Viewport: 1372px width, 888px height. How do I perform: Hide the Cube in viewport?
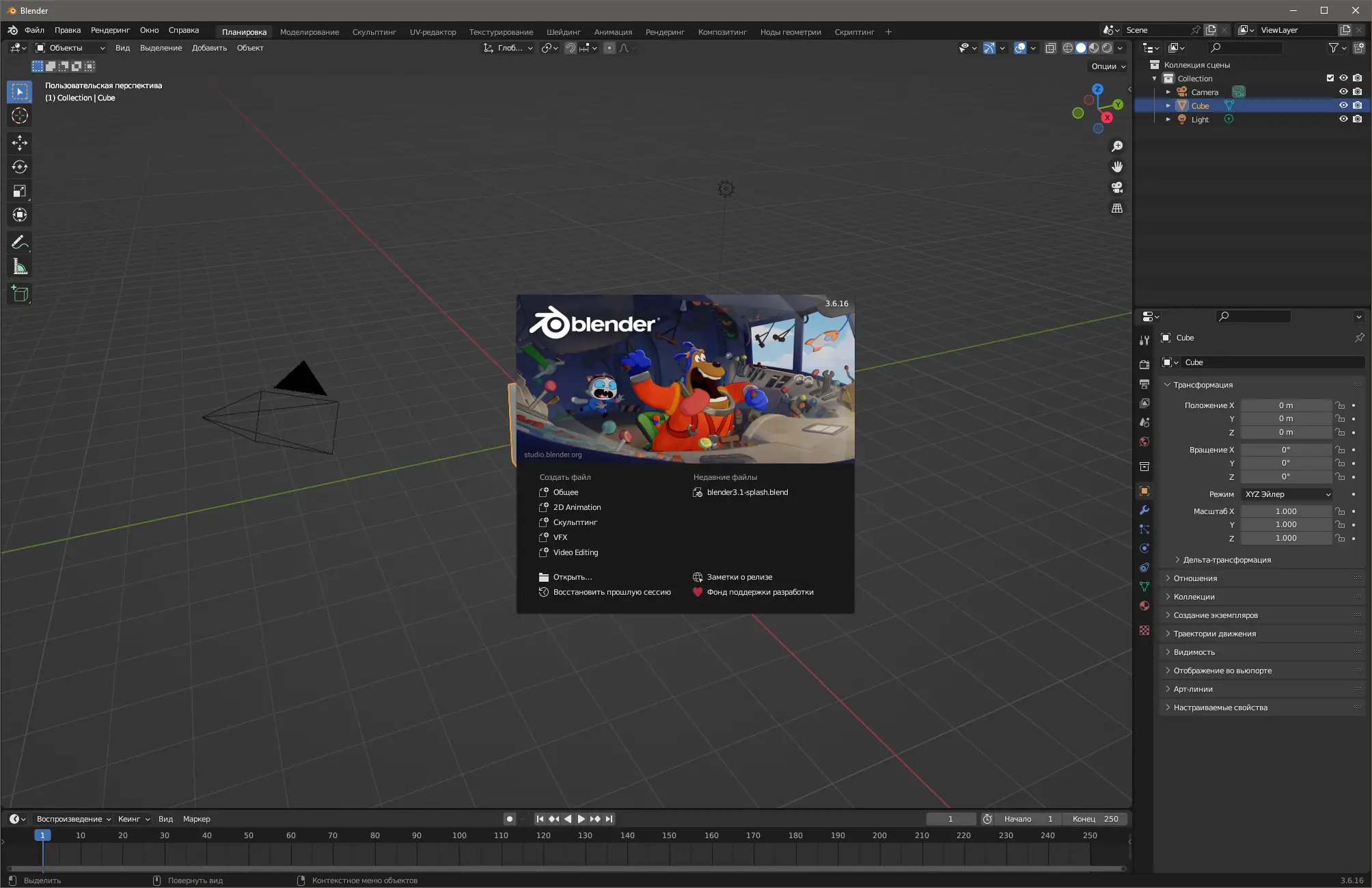point(1343,105)
